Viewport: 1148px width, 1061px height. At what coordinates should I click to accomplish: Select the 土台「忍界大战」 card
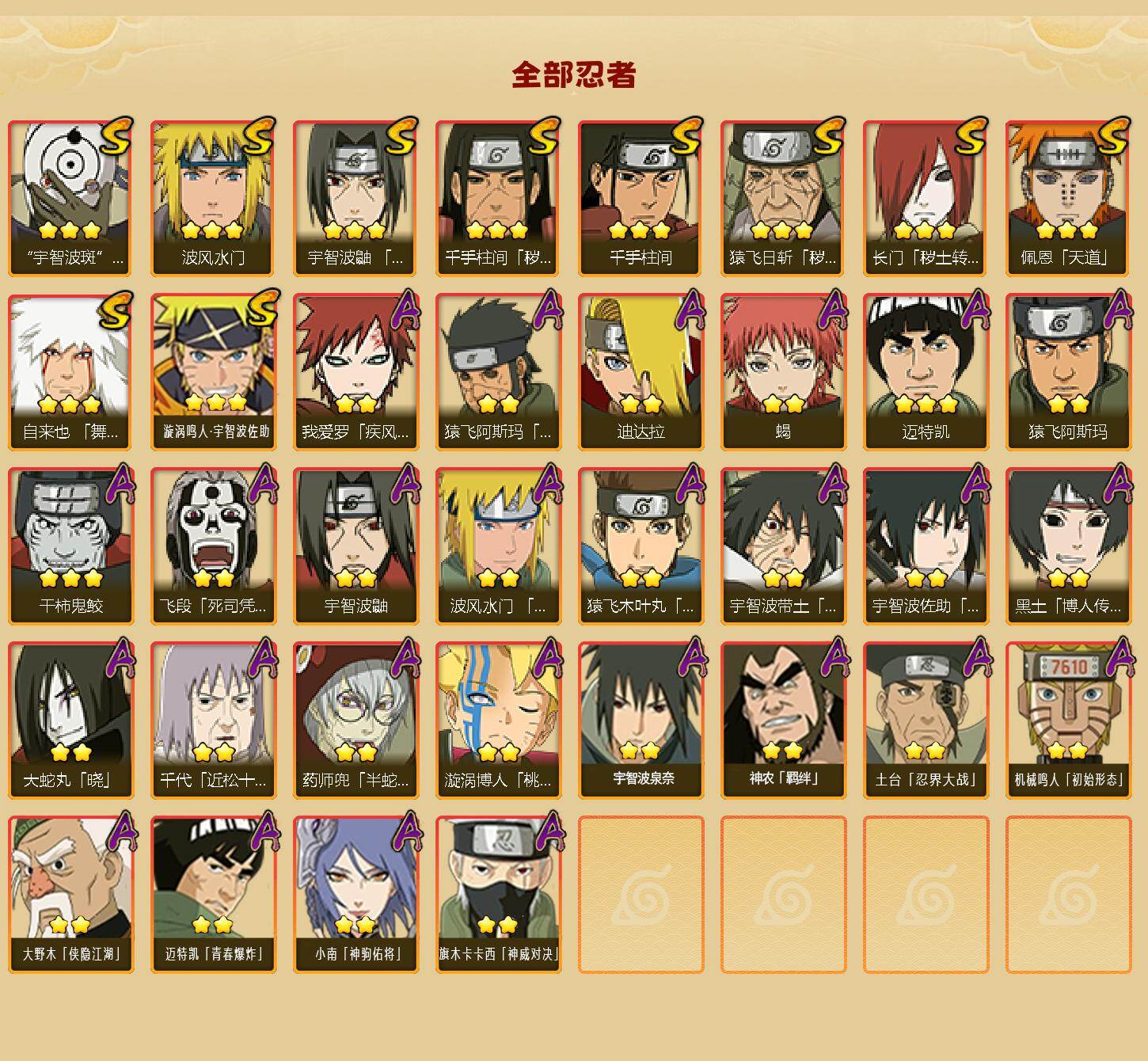(926, 721)
